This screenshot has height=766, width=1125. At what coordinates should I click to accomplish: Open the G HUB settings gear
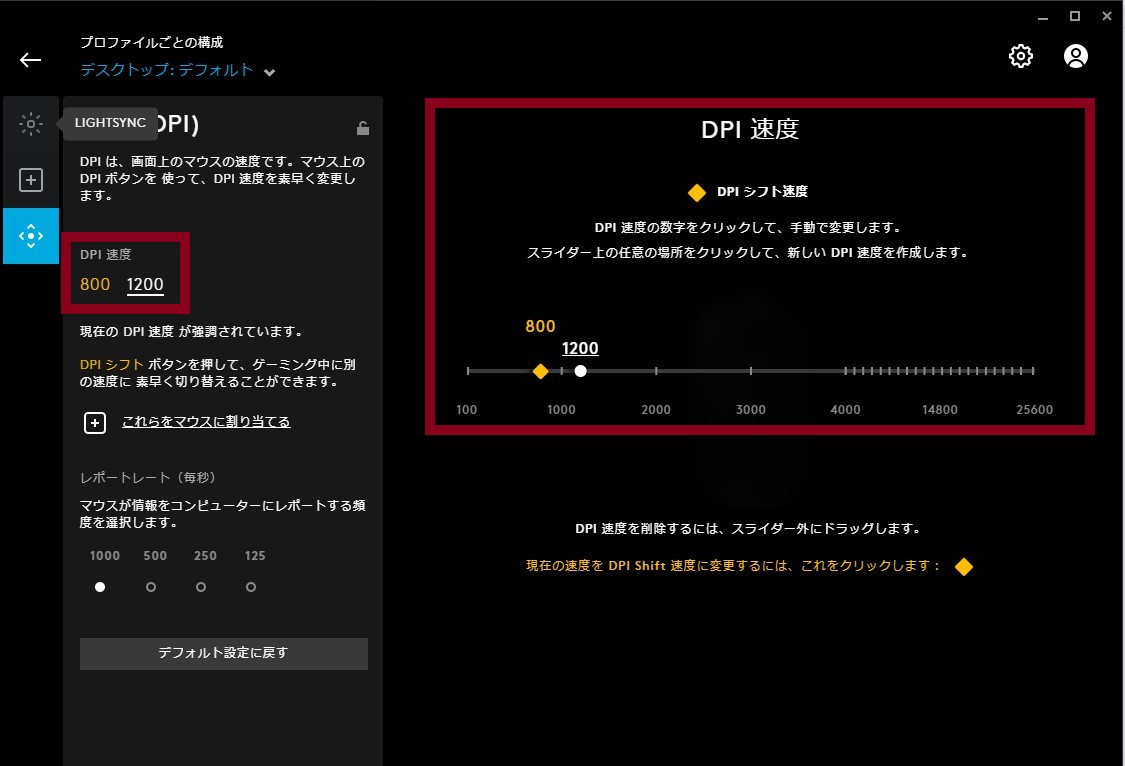pos(1020,56)
